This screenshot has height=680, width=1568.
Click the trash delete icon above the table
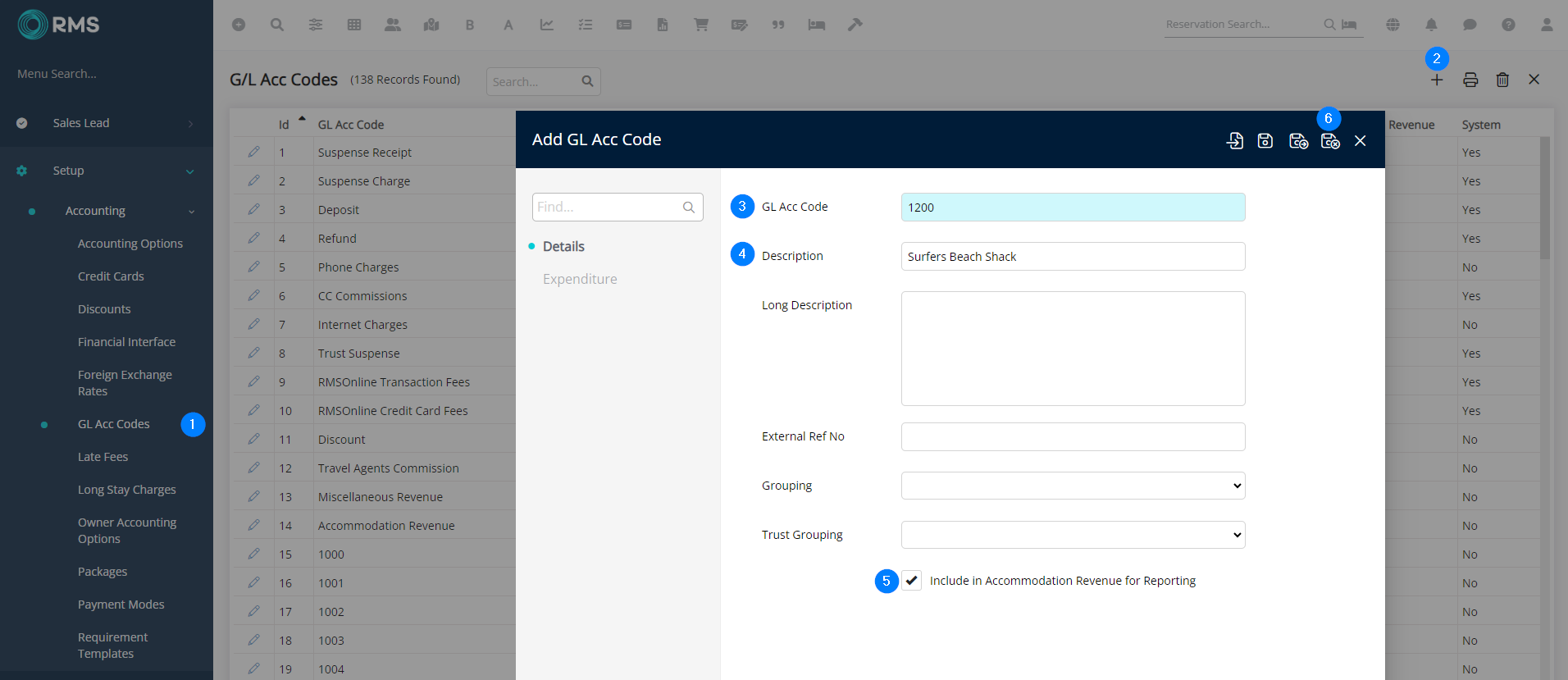pos(1502,80)
